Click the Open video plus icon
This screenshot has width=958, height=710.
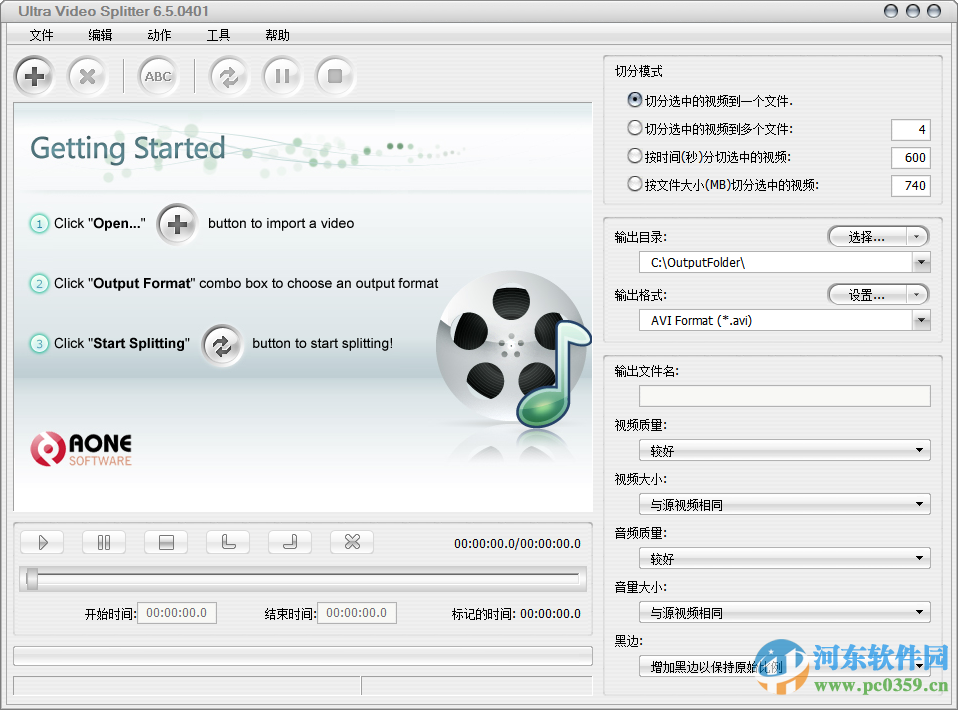(x=34, y=76)
